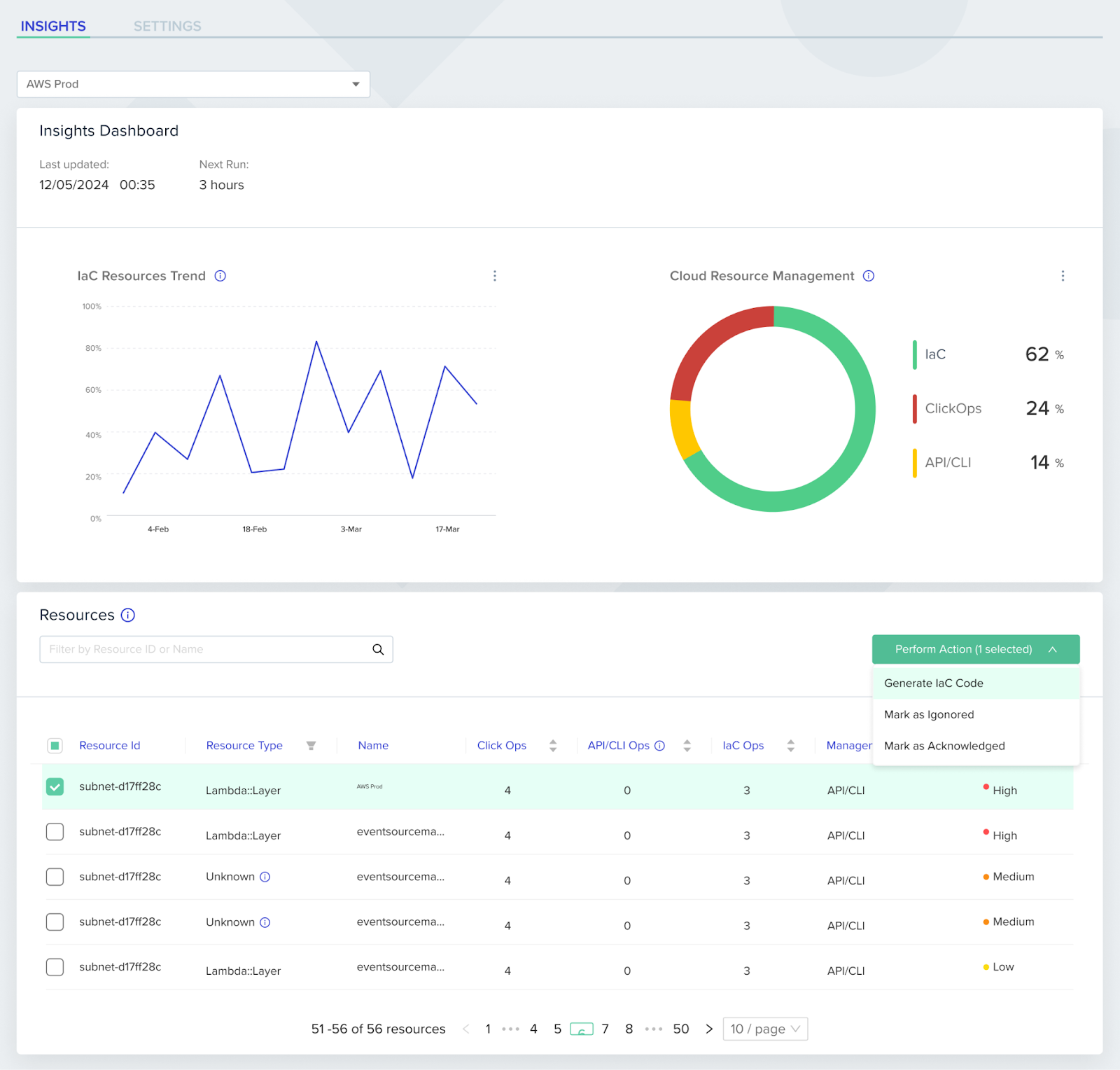Image resolution: width=1120 pixels, height=1070 pixels.
Task: Choose Generate IaC Code option
Action: (976, 683)
